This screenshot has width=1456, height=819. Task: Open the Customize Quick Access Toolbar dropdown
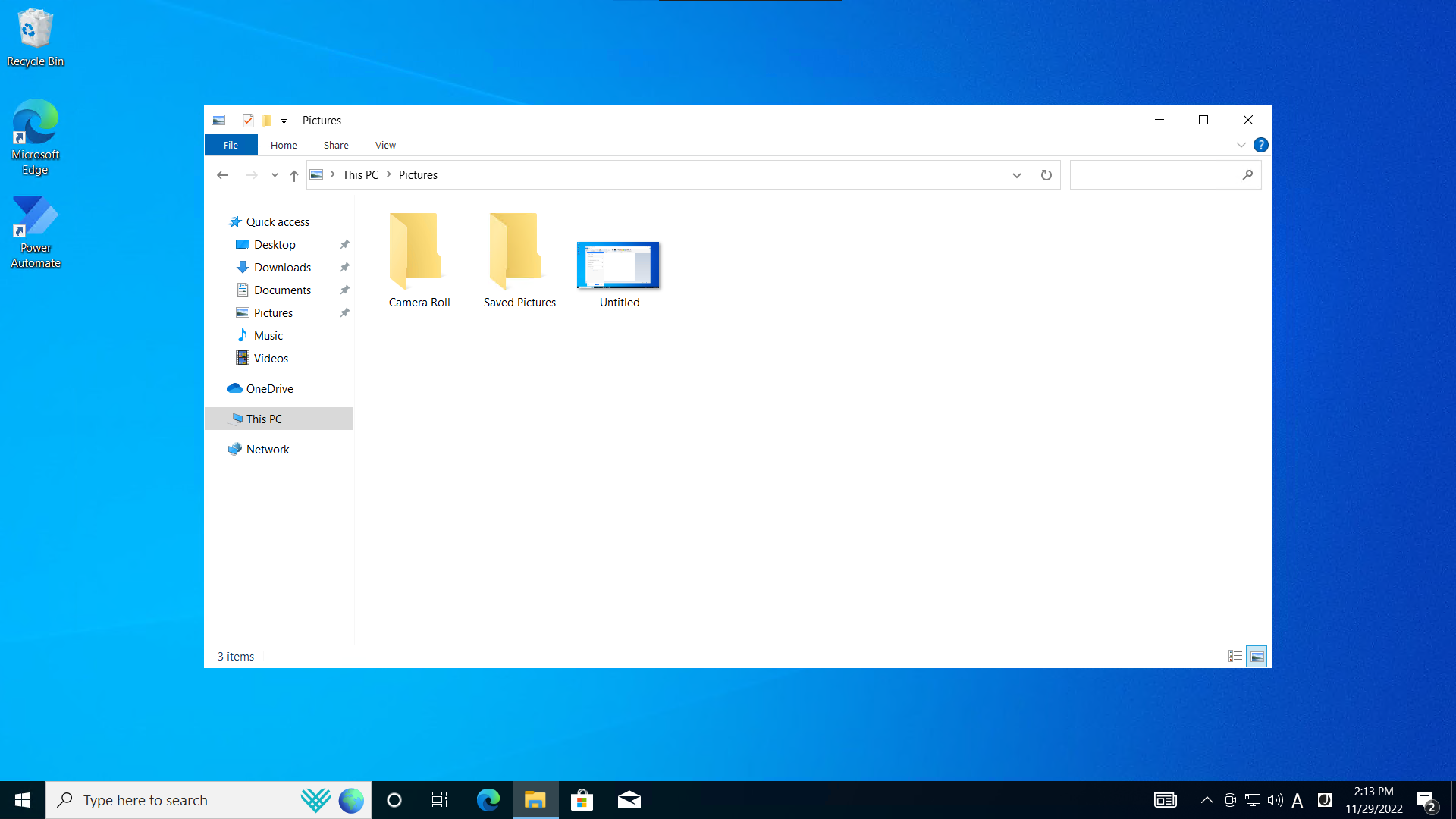(284, 121)
